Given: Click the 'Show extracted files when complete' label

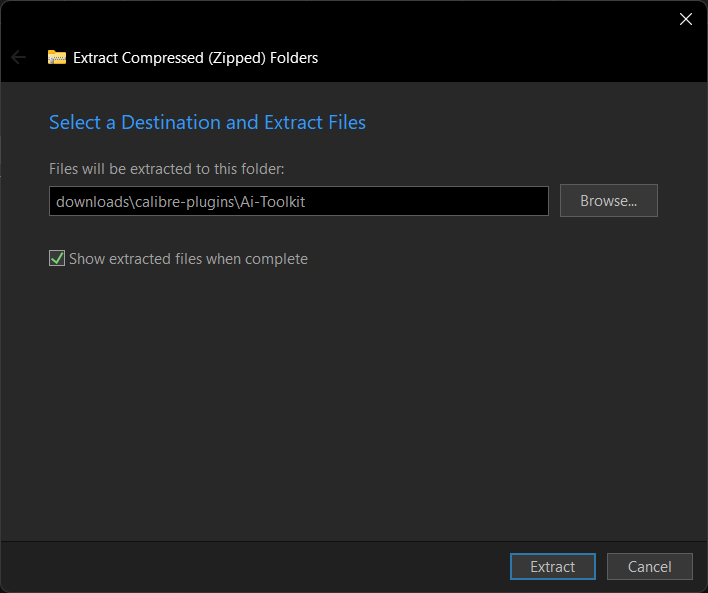Looking at the screenshot, I should point(188,259).
